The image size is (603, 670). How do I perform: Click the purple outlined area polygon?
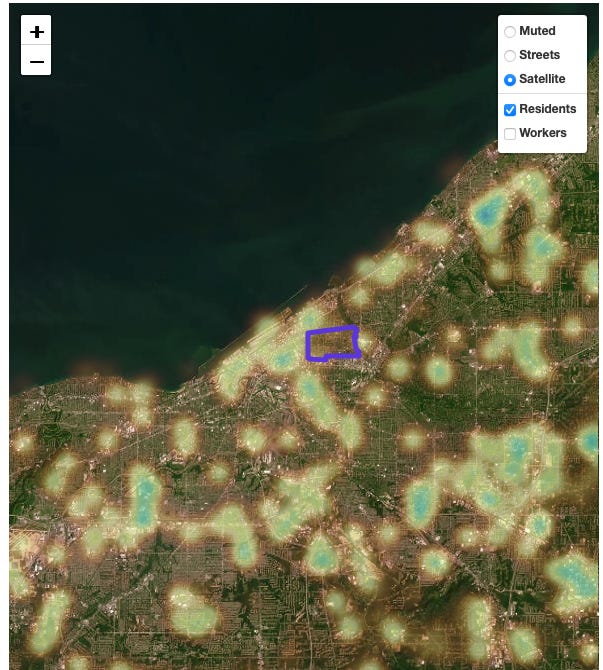pyautogui.click(x=333, y=344)
